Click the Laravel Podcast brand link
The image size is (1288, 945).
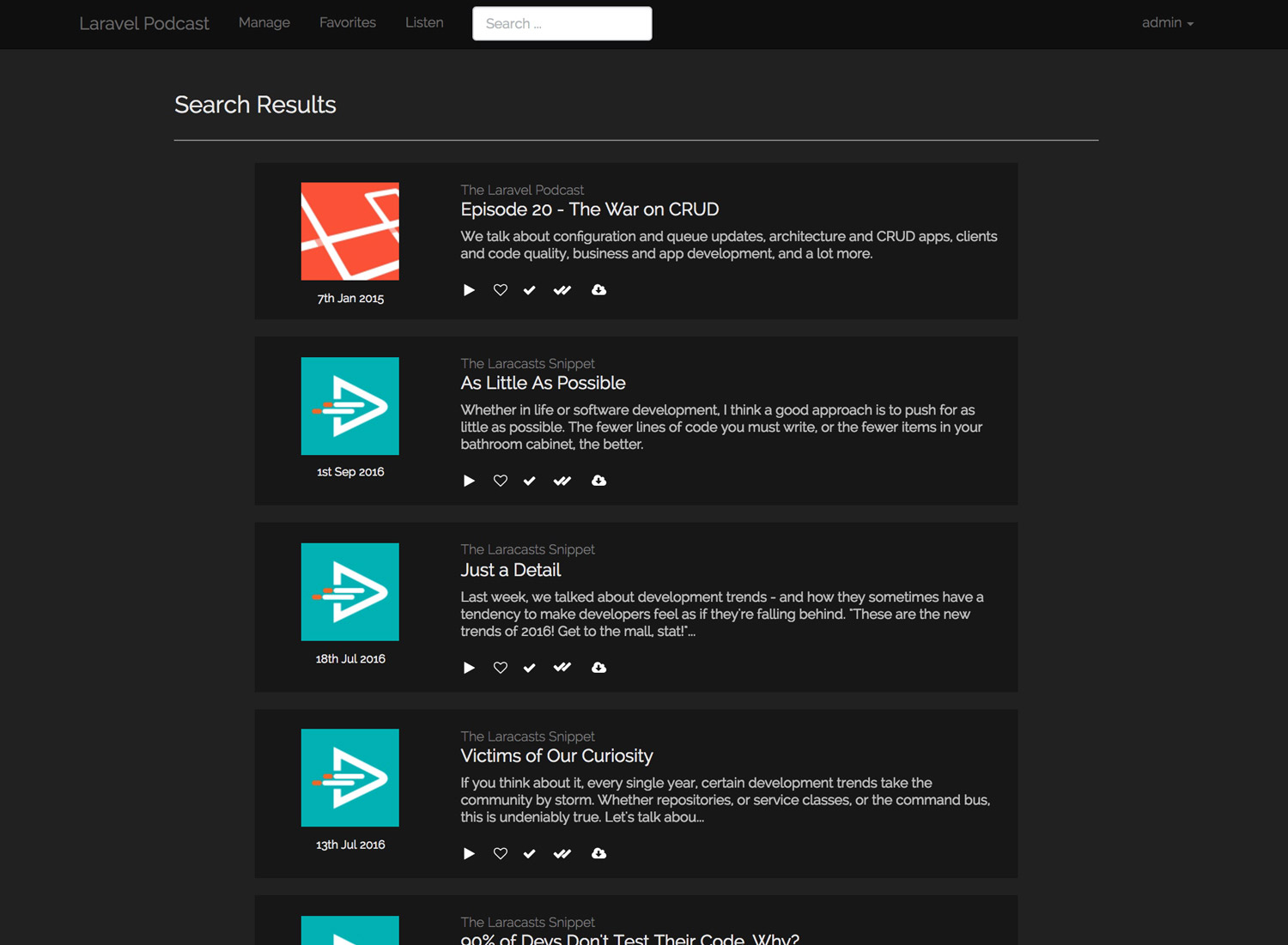click(x=144, y=24)
